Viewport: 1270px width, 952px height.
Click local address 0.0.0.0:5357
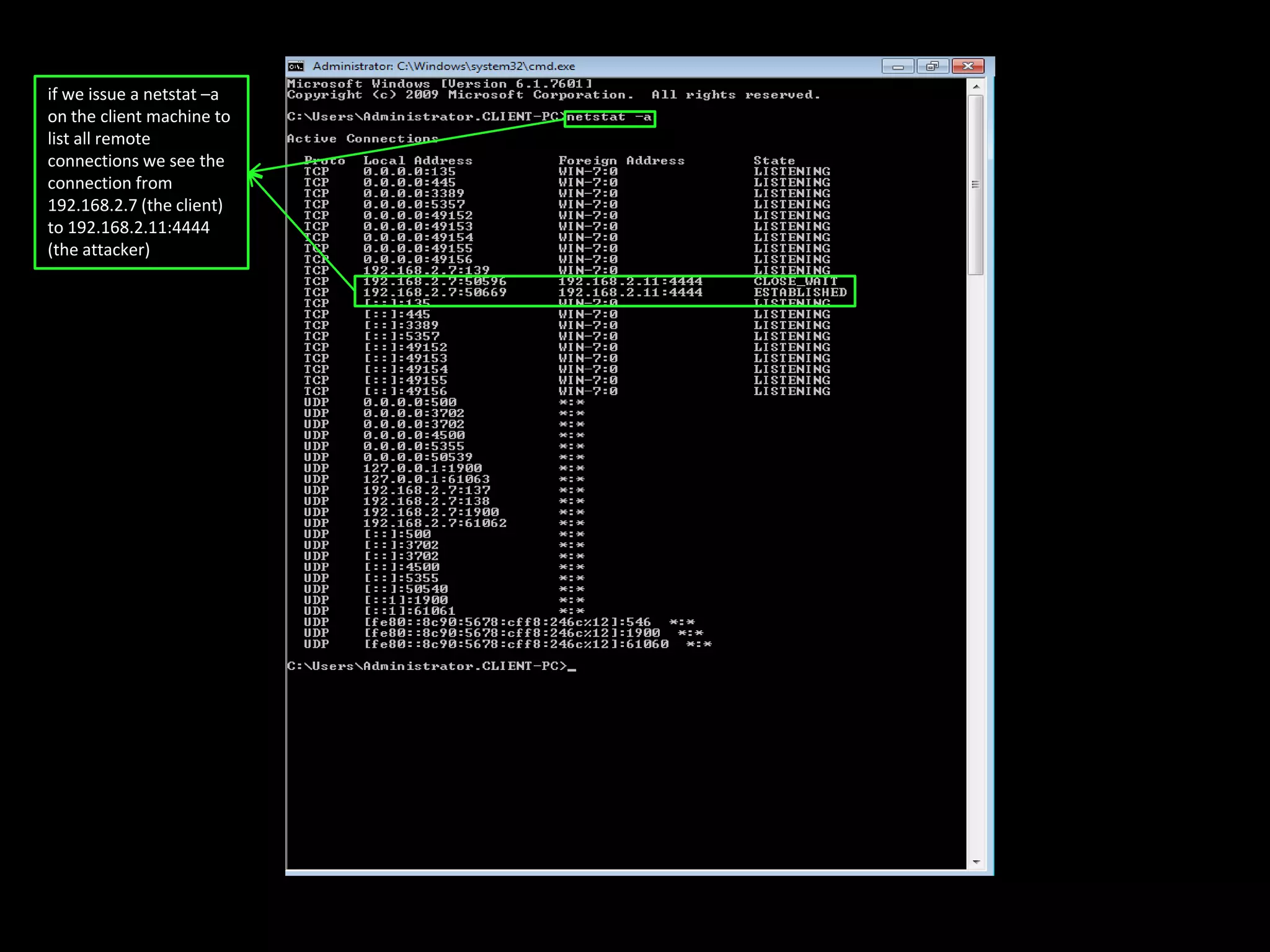click(x=414, y=205)
